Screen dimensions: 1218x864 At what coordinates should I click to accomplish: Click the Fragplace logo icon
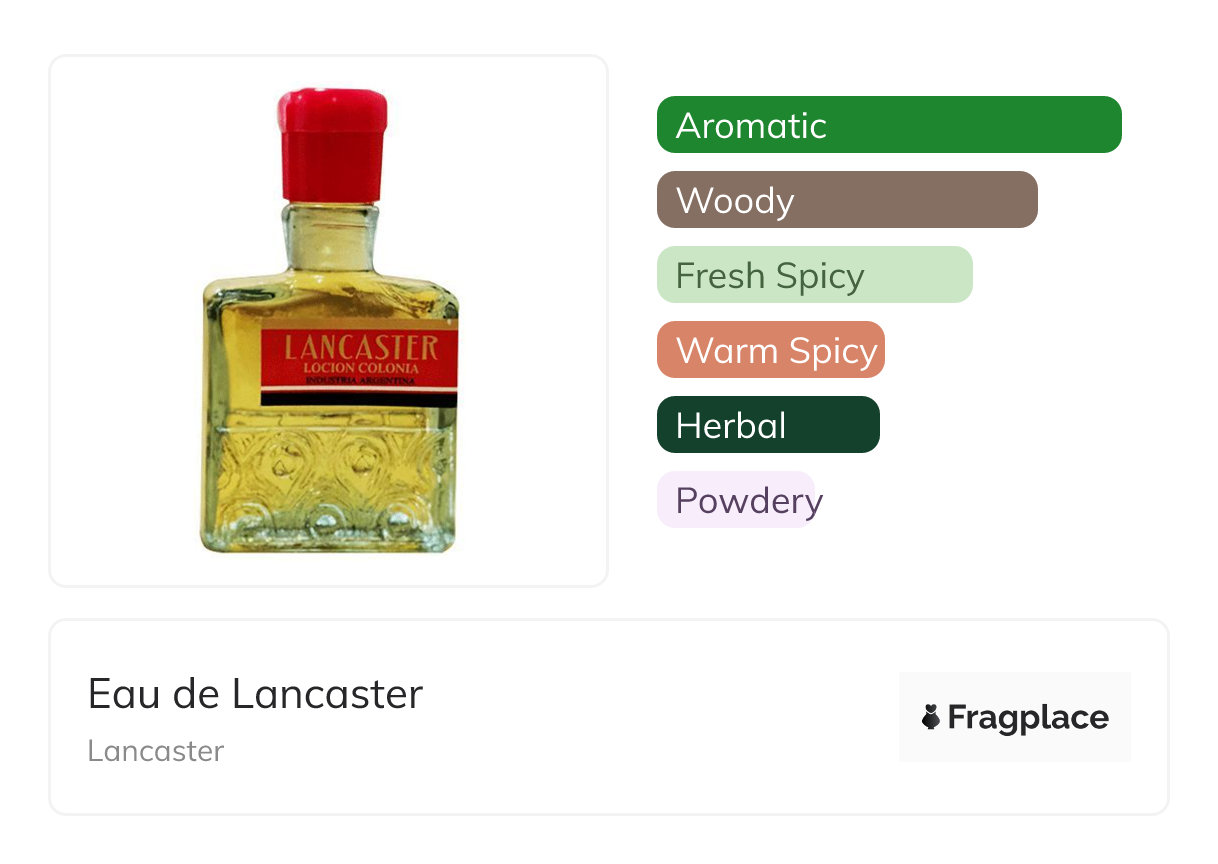point(931,717)
